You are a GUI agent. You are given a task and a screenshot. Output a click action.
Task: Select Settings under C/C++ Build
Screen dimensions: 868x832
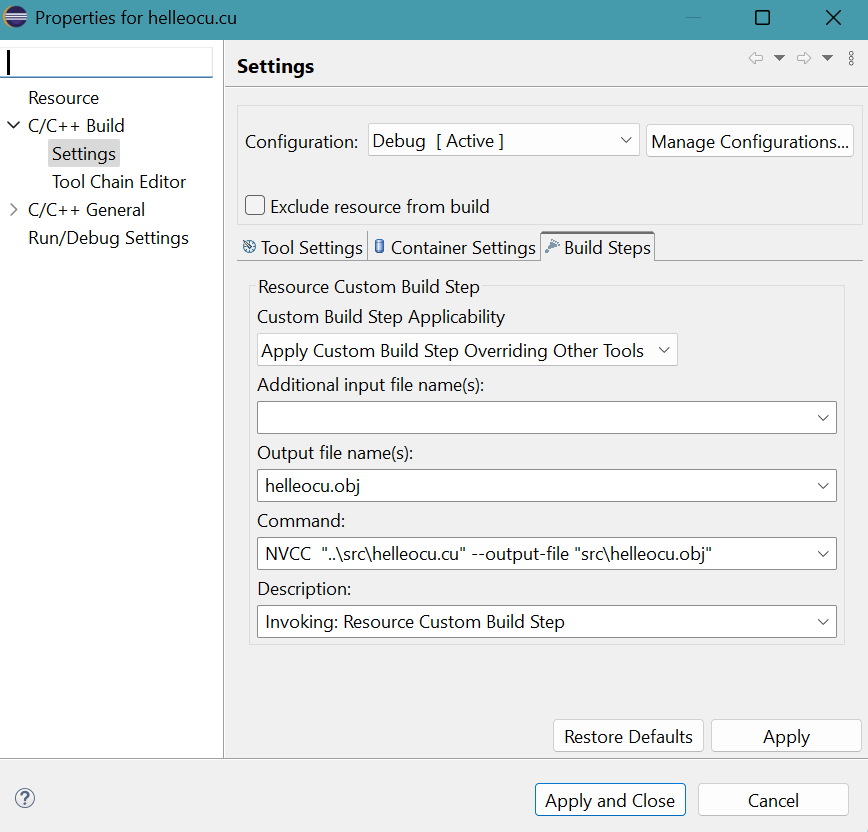[84, 154]
